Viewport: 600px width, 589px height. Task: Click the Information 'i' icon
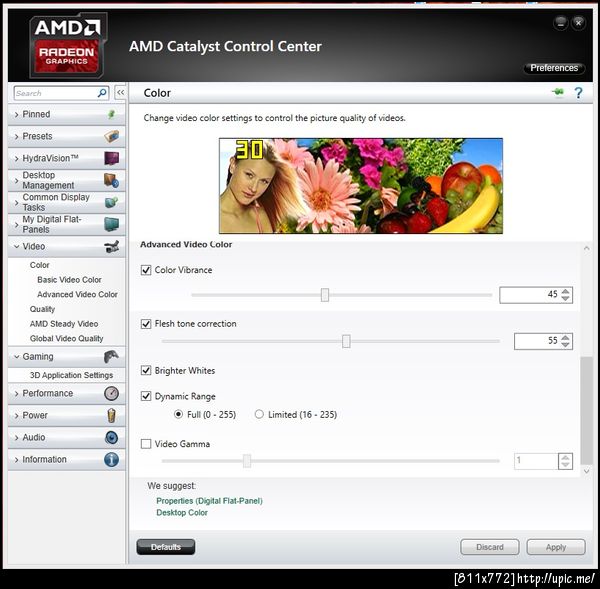111,460
